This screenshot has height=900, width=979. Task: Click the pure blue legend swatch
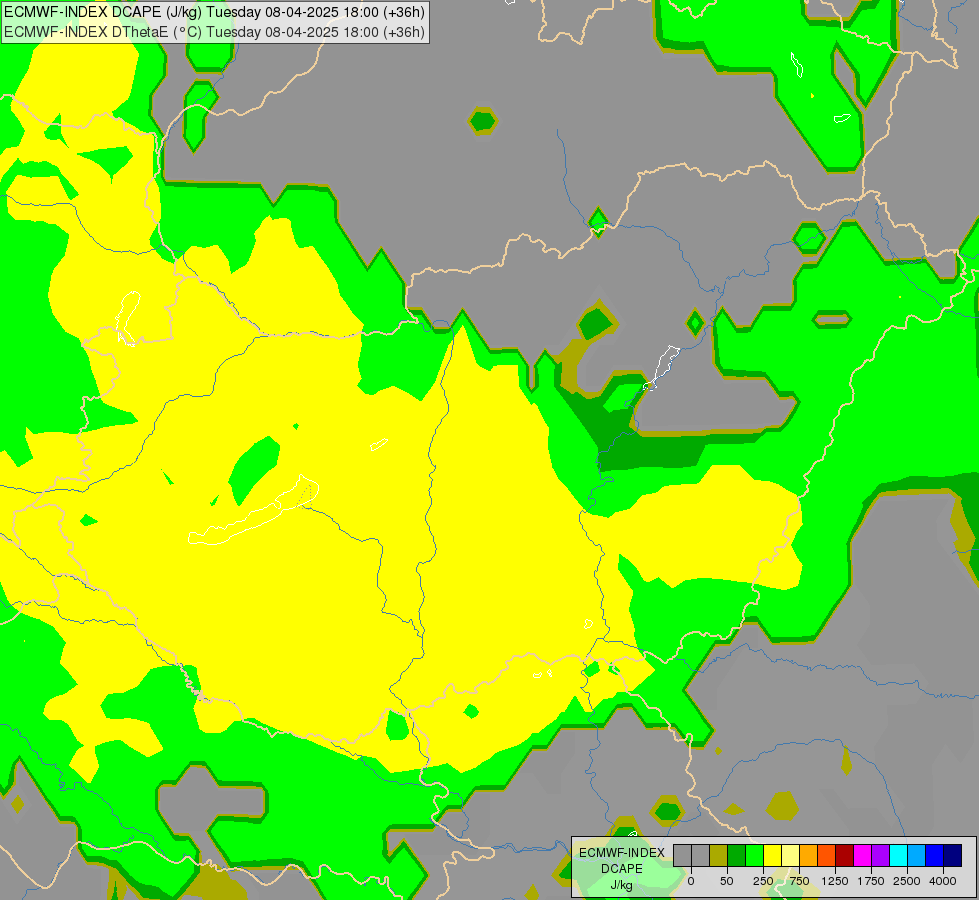tap(935, 855)
